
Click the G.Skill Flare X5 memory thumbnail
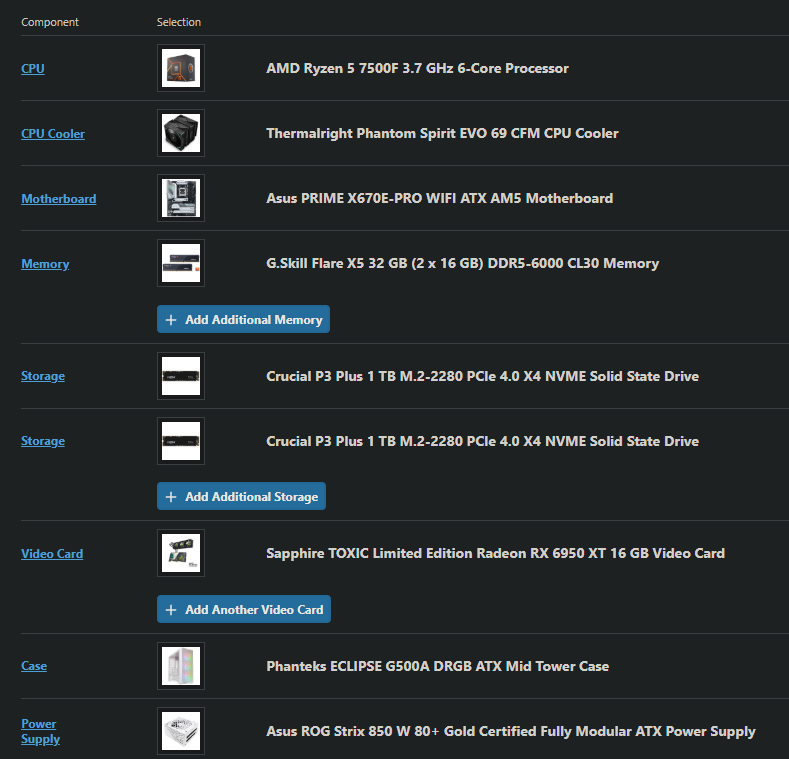(x=181, y=263)
